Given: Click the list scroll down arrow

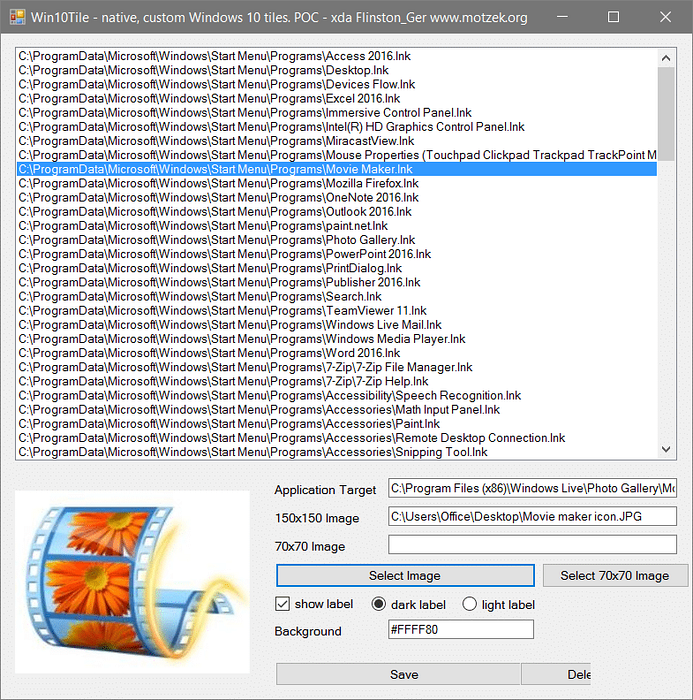Looking at the screenshot, I should click(x=666, y=450).
